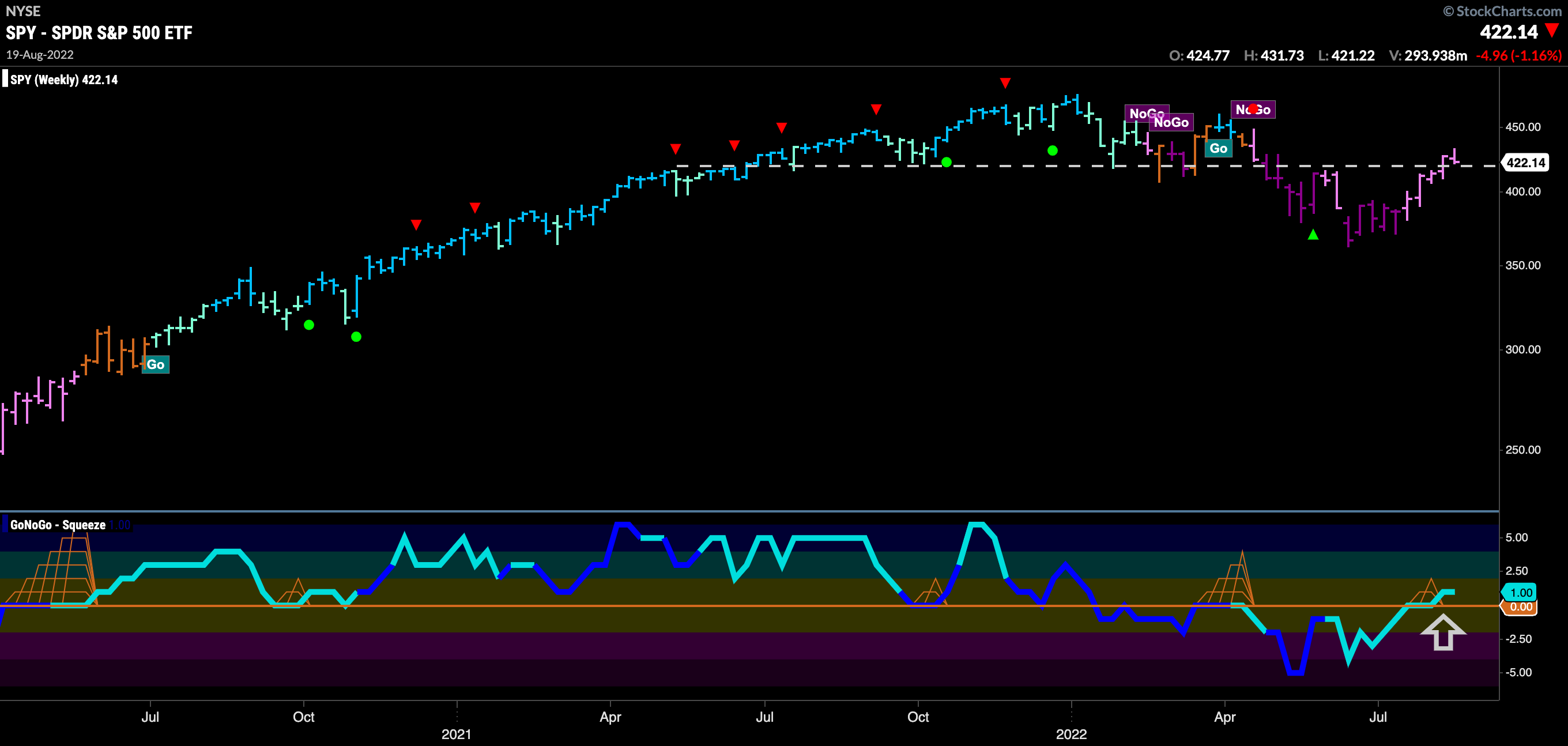The width and height of the screenshot is (1568, 746).
Task: Click the SPY (Weekly) 422.14 legend text
Action: pyautogui.click(x=64, y=80)
